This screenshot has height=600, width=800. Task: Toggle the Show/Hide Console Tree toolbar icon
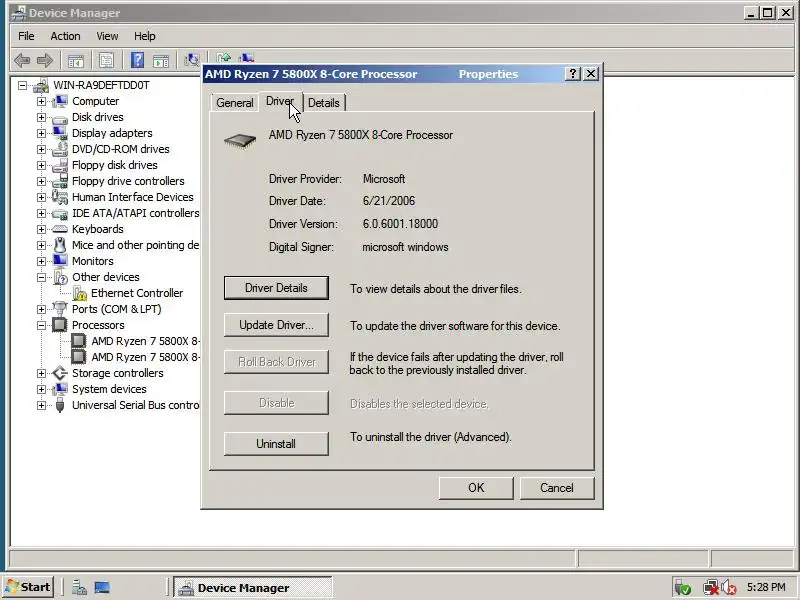pyautogui.click(x=76, y=61)
